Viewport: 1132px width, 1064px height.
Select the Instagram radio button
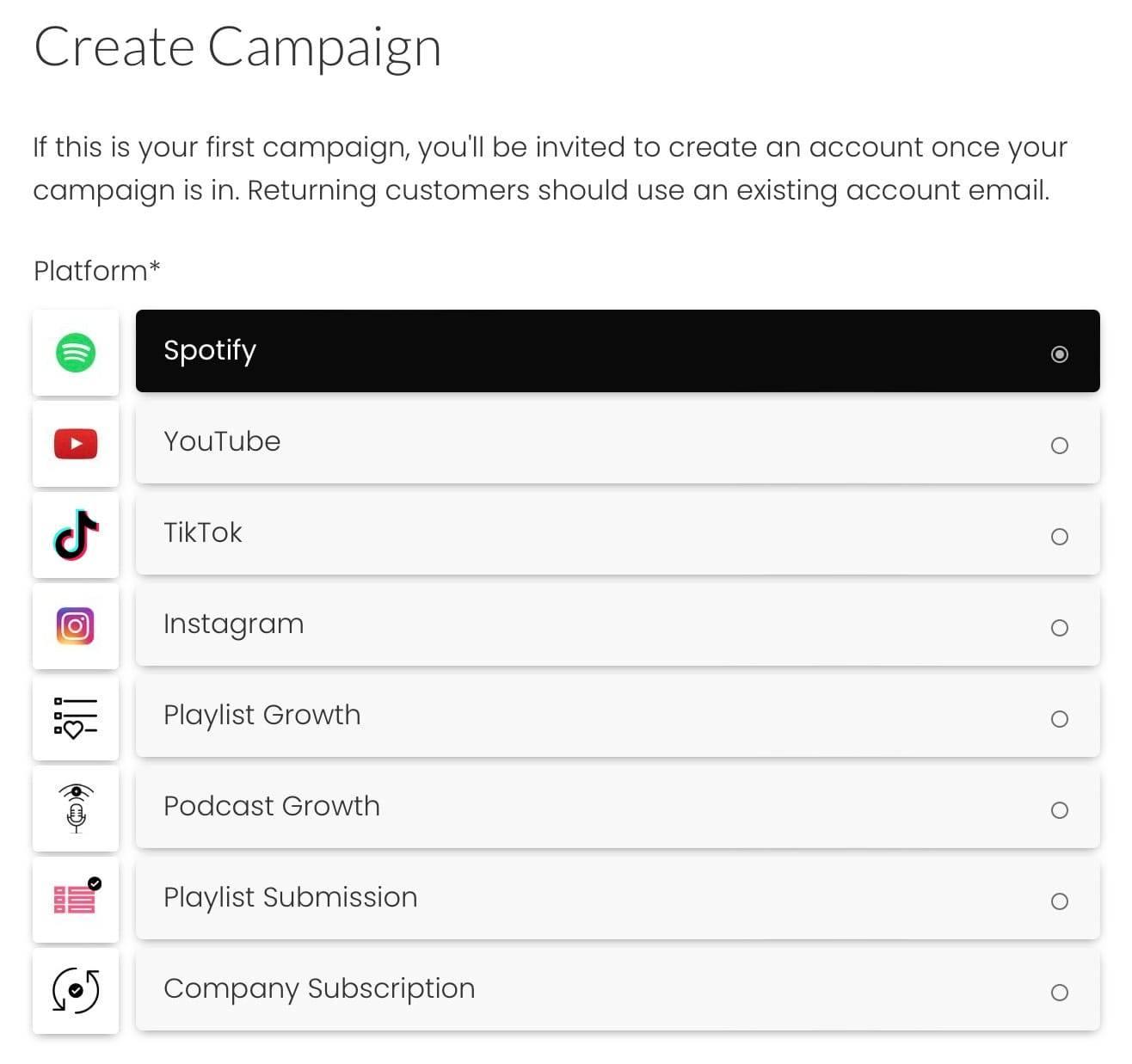pos(1060,628)
